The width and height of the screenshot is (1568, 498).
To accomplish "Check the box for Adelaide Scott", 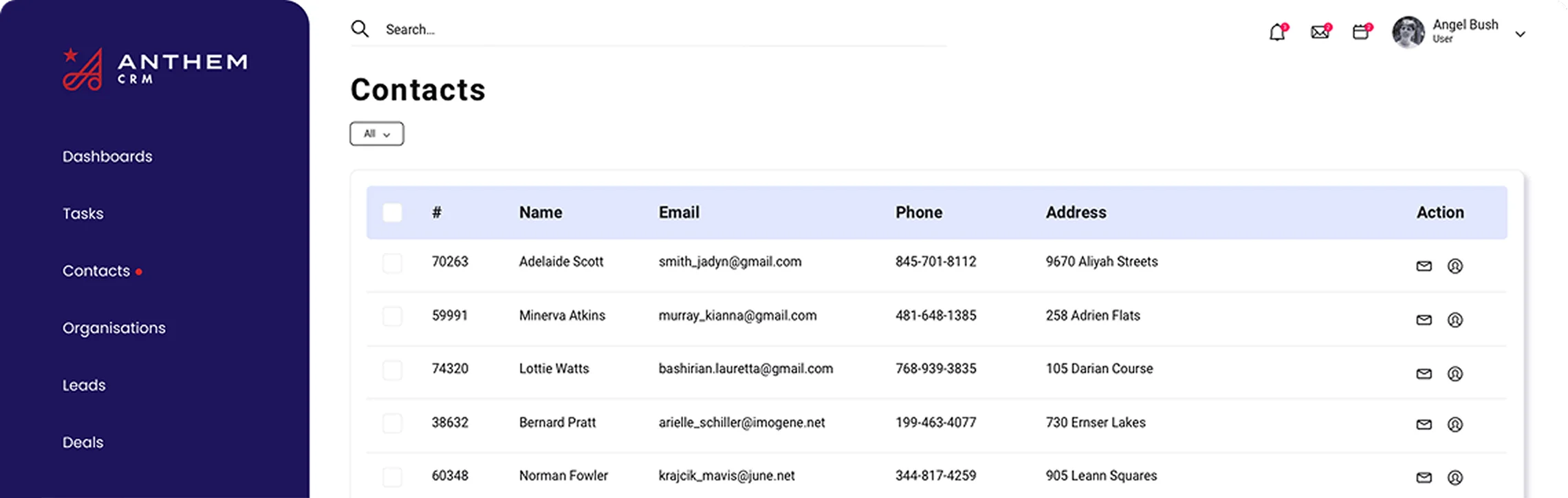I will pos(392,263).
